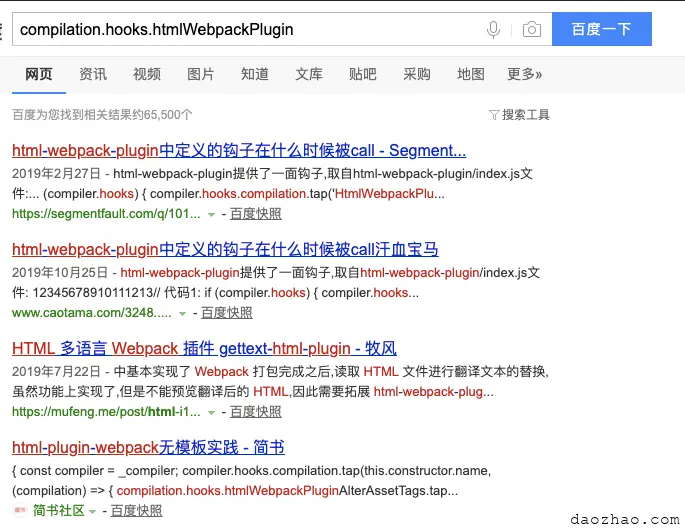This screenshot has height=529, width=685.
Task: Expand dropdown arrow next to segmentfault URL
Action: 211,214
